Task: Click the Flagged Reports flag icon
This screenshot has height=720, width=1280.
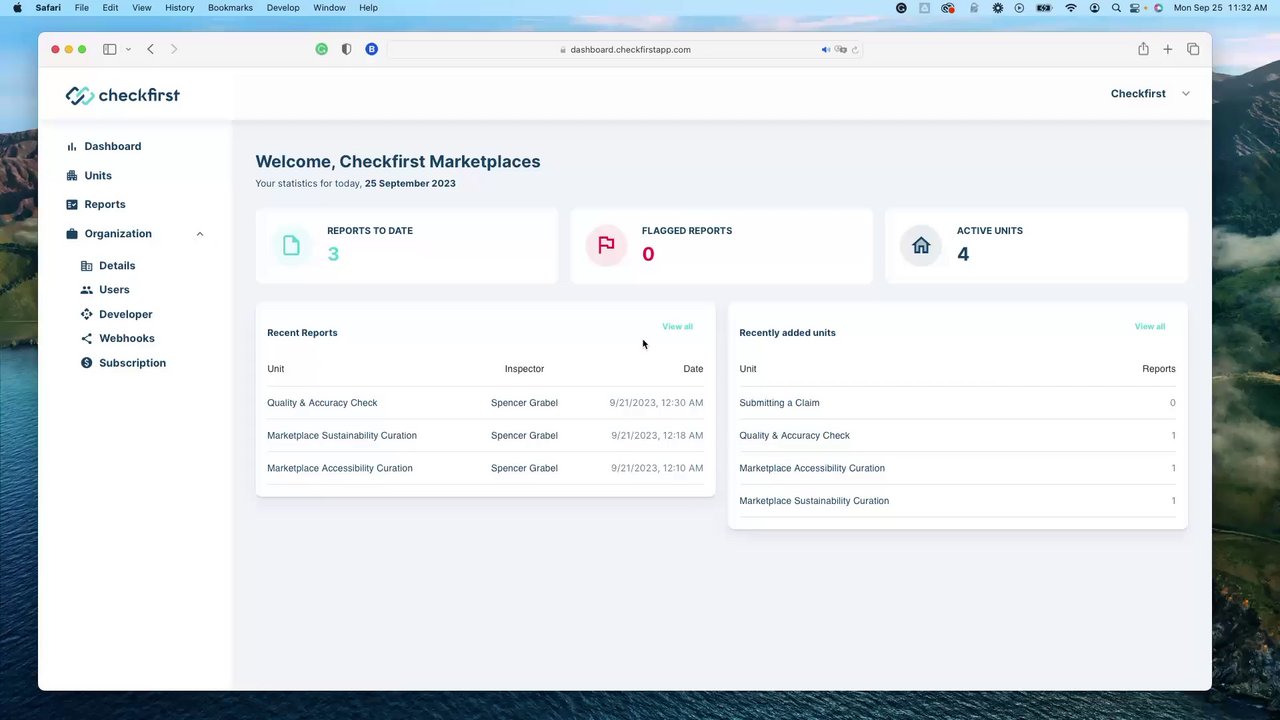Action: (x=606, y=246)
